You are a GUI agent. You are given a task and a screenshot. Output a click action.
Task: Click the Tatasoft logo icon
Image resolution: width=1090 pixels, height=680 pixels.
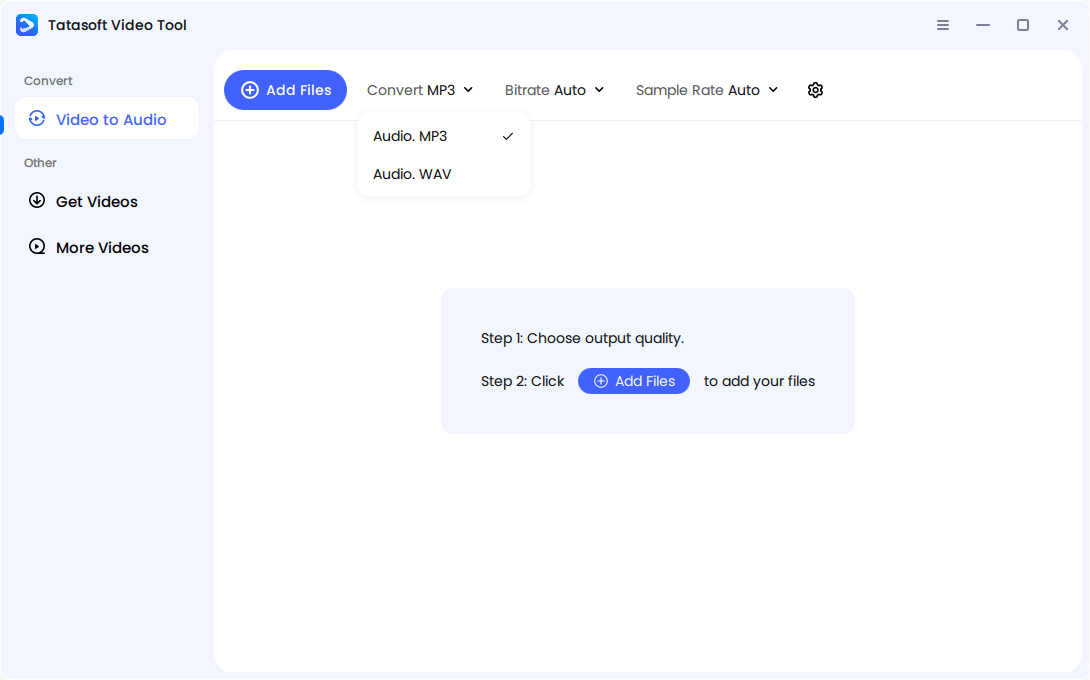[x=26, y=24]
